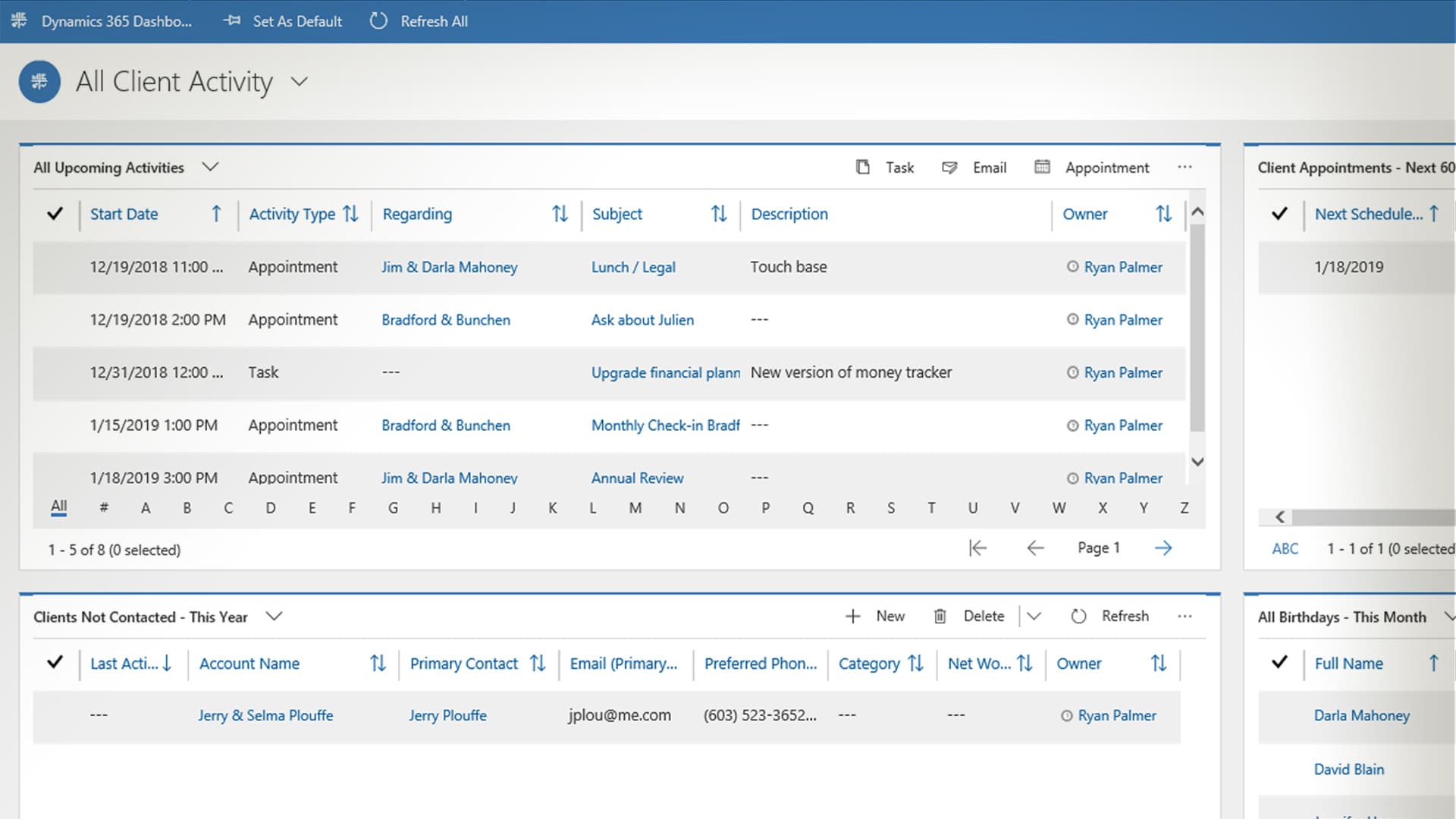
Task: Click the Refresh All circular arrow icon
Action: 378,21
